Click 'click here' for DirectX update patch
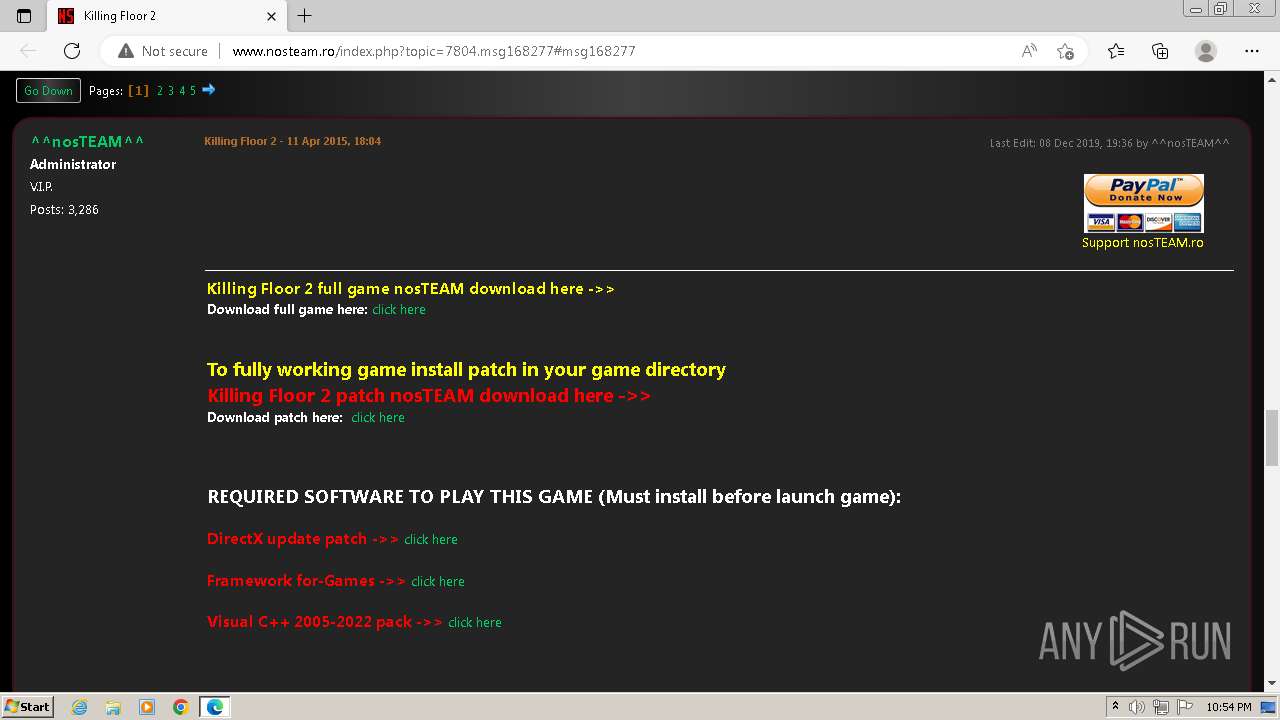Image resolution: width=1280 pixels, height=720 pixels. click(431, 539)
